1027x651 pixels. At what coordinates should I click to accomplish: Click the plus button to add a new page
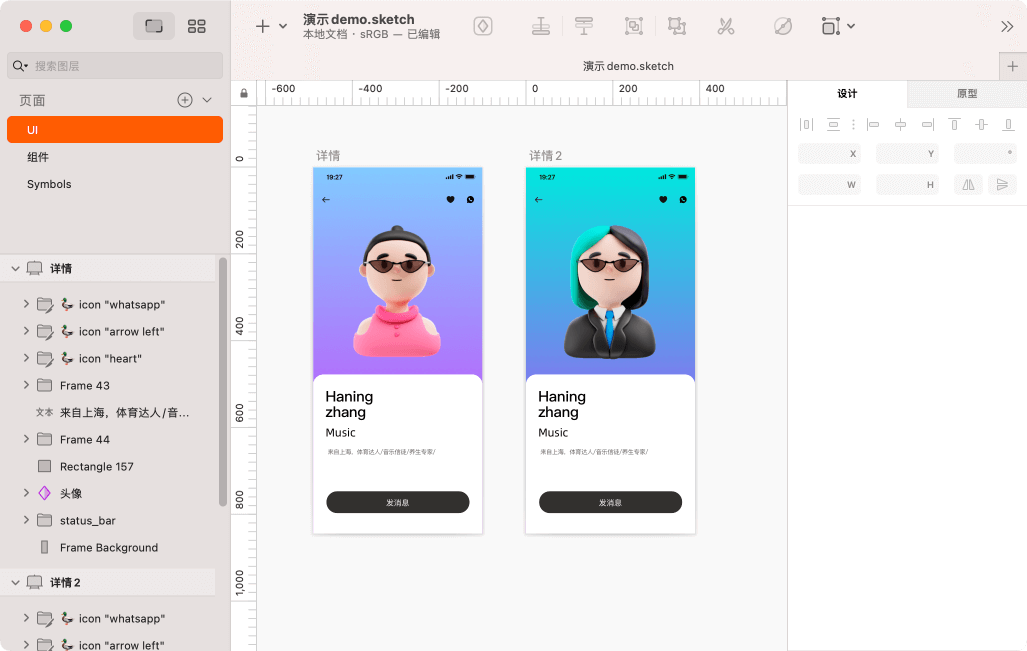tap(184, 100)
